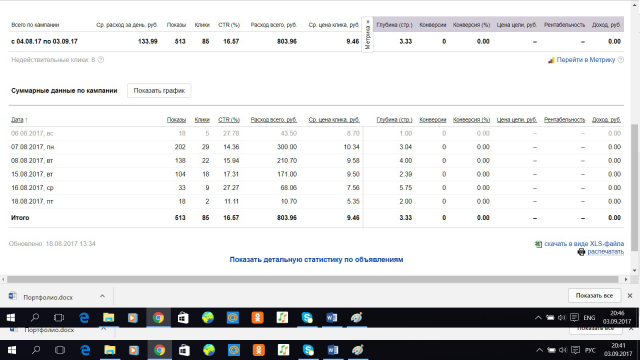Click the 133.99 average daily spend value
This screenshot has height=360, width=640.
pos(148,41)
